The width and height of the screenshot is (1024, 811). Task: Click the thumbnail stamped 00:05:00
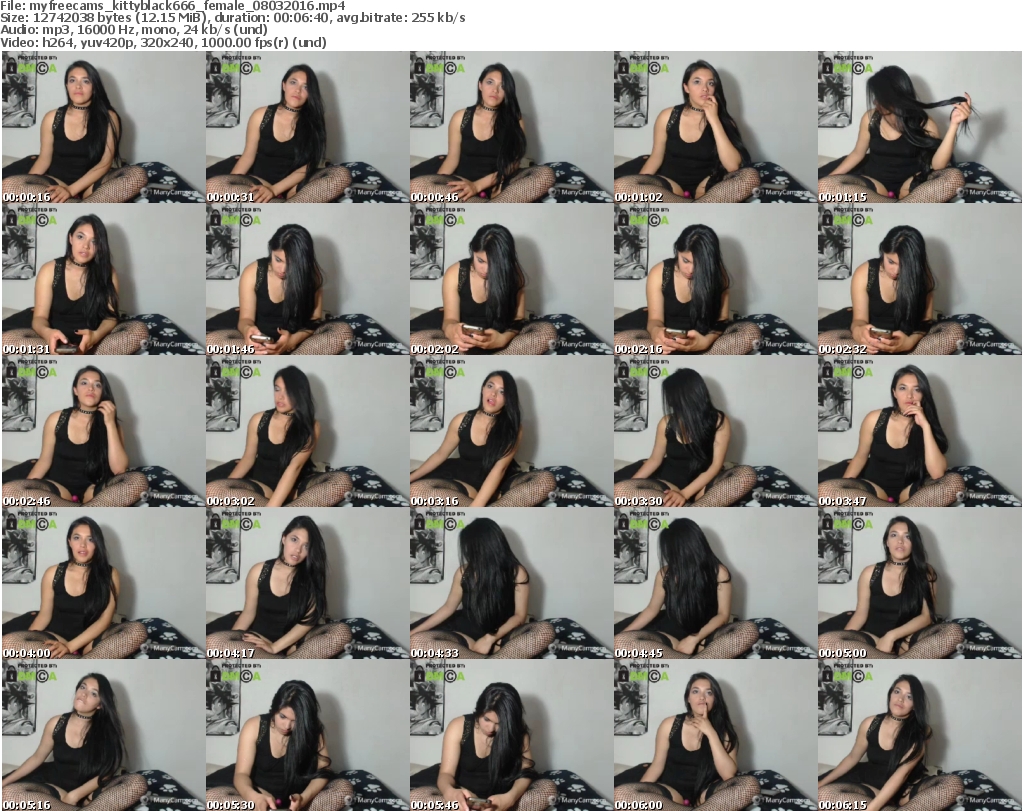(x=919, y=583)
